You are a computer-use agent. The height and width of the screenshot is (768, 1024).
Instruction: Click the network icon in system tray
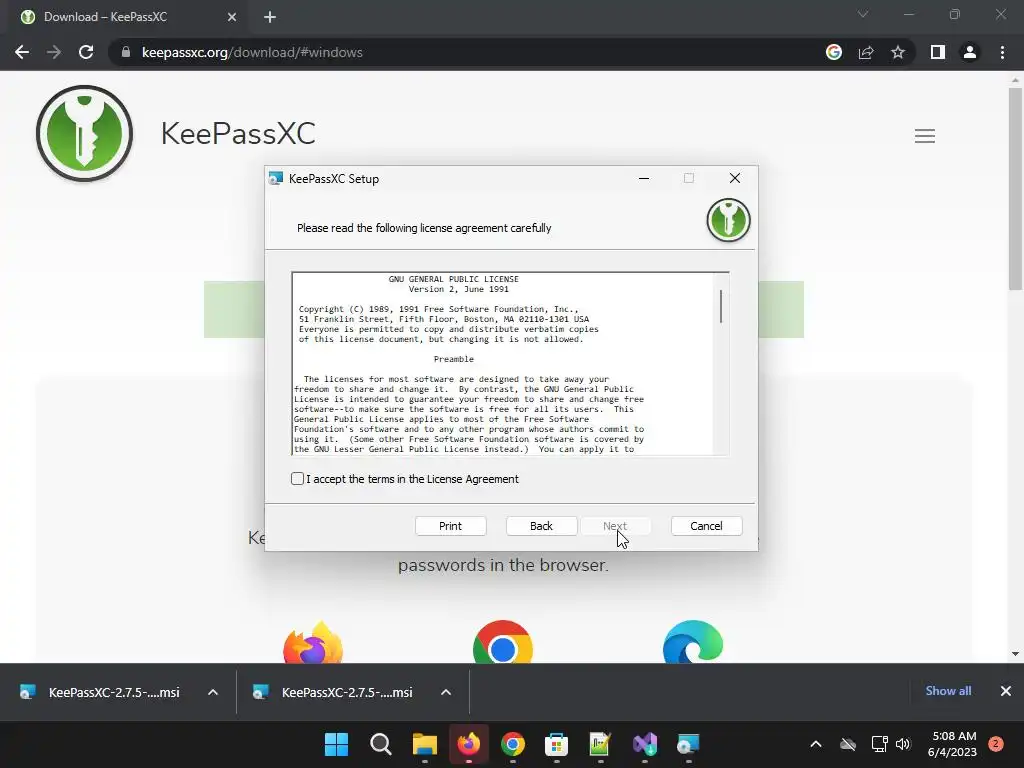[880, 744]
